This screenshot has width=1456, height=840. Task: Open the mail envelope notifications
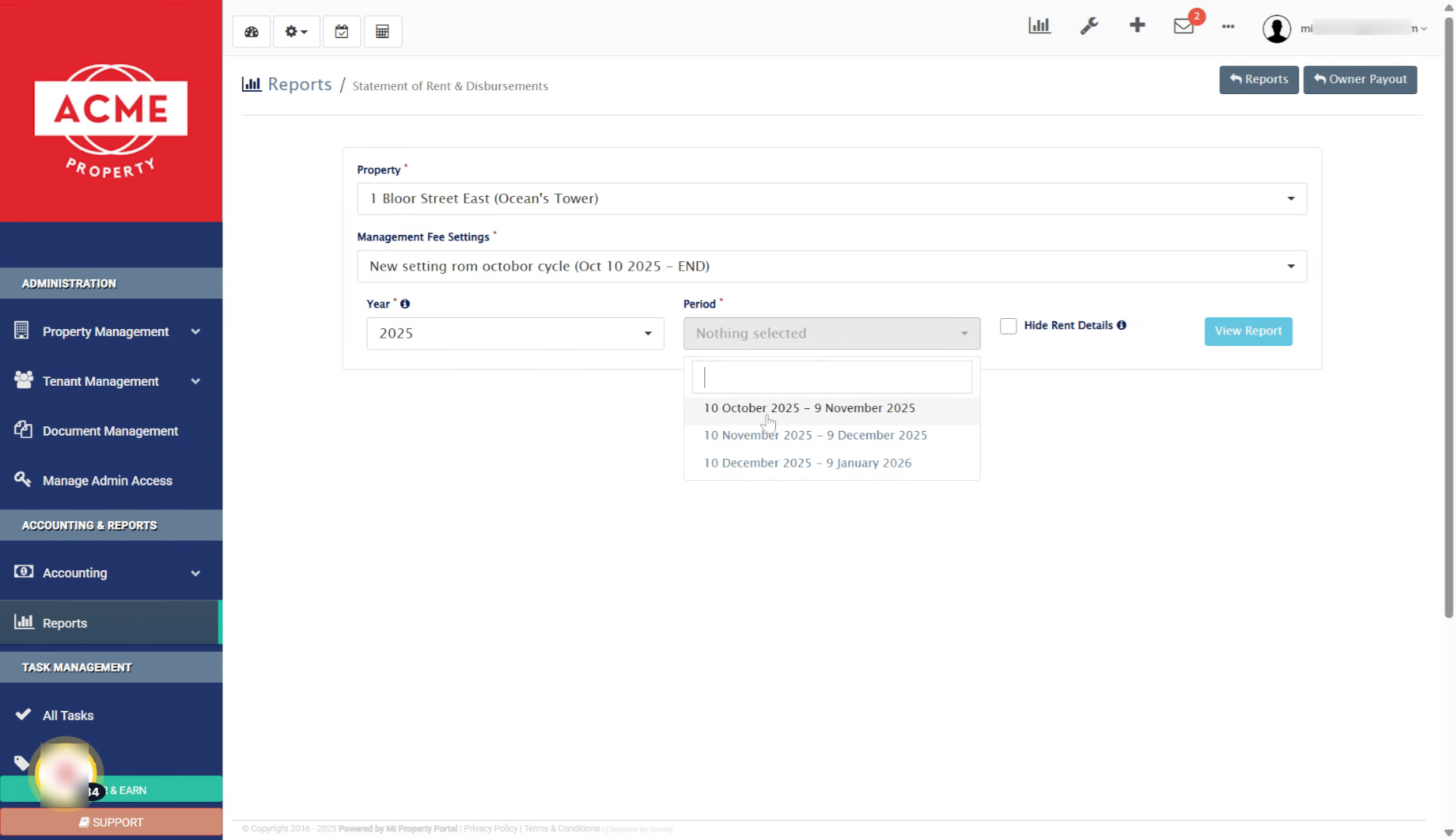click(x=1184, y=26)
